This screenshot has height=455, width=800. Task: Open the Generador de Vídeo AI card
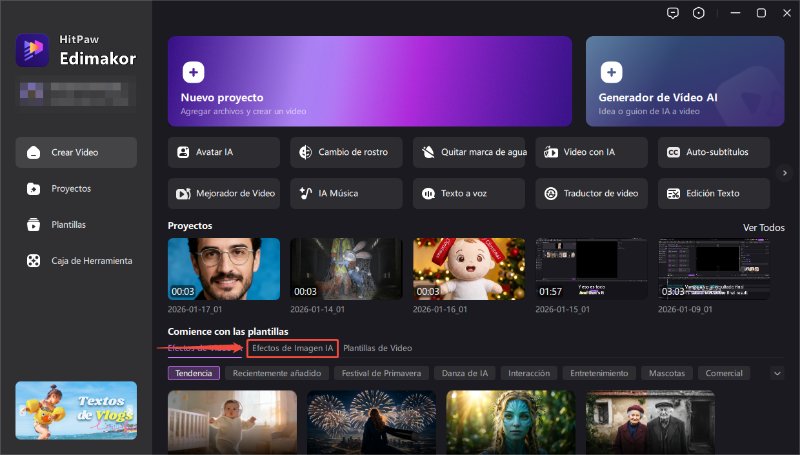(685, 81)
